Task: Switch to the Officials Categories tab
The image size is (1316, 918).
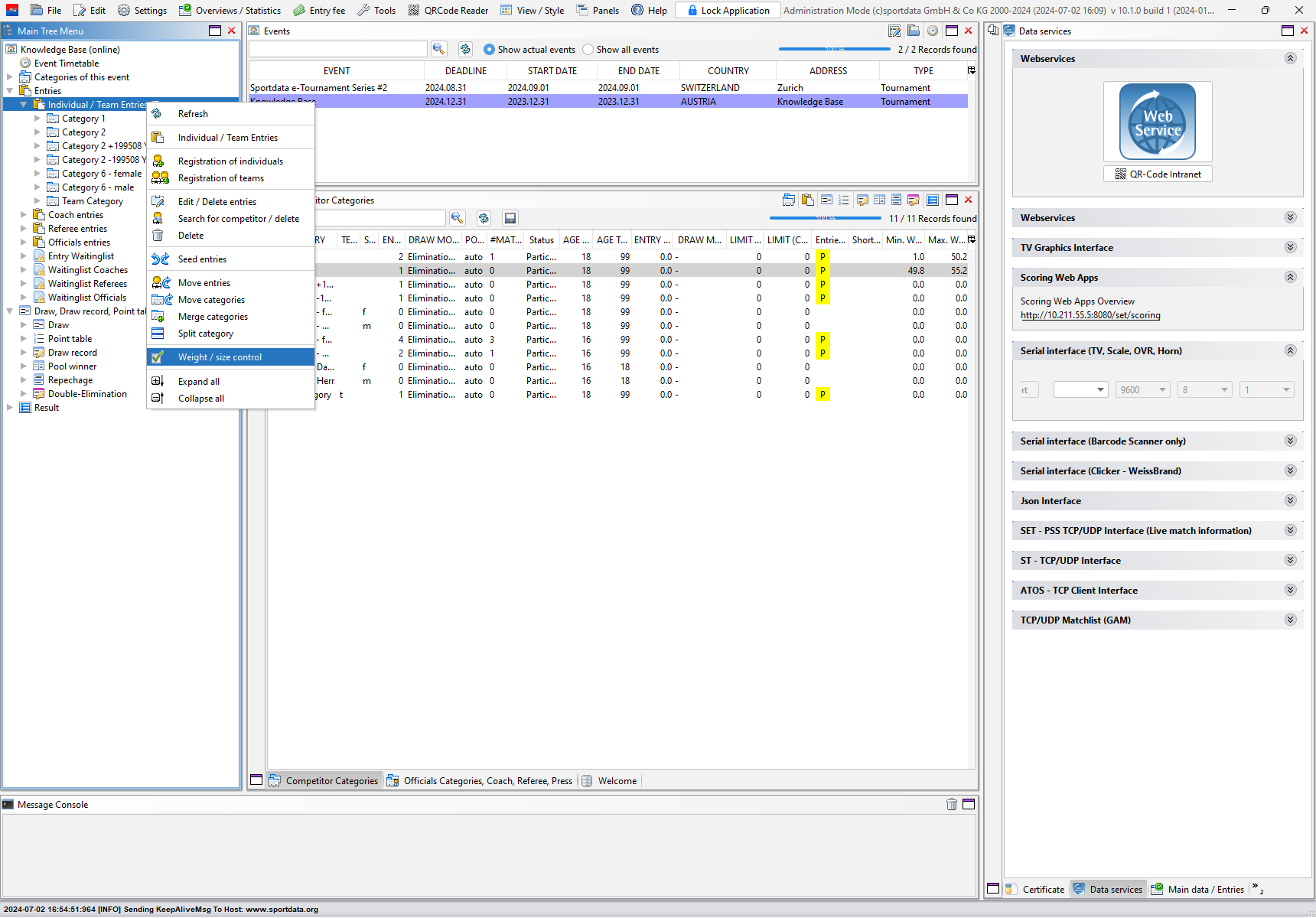Action: (487, 781)
